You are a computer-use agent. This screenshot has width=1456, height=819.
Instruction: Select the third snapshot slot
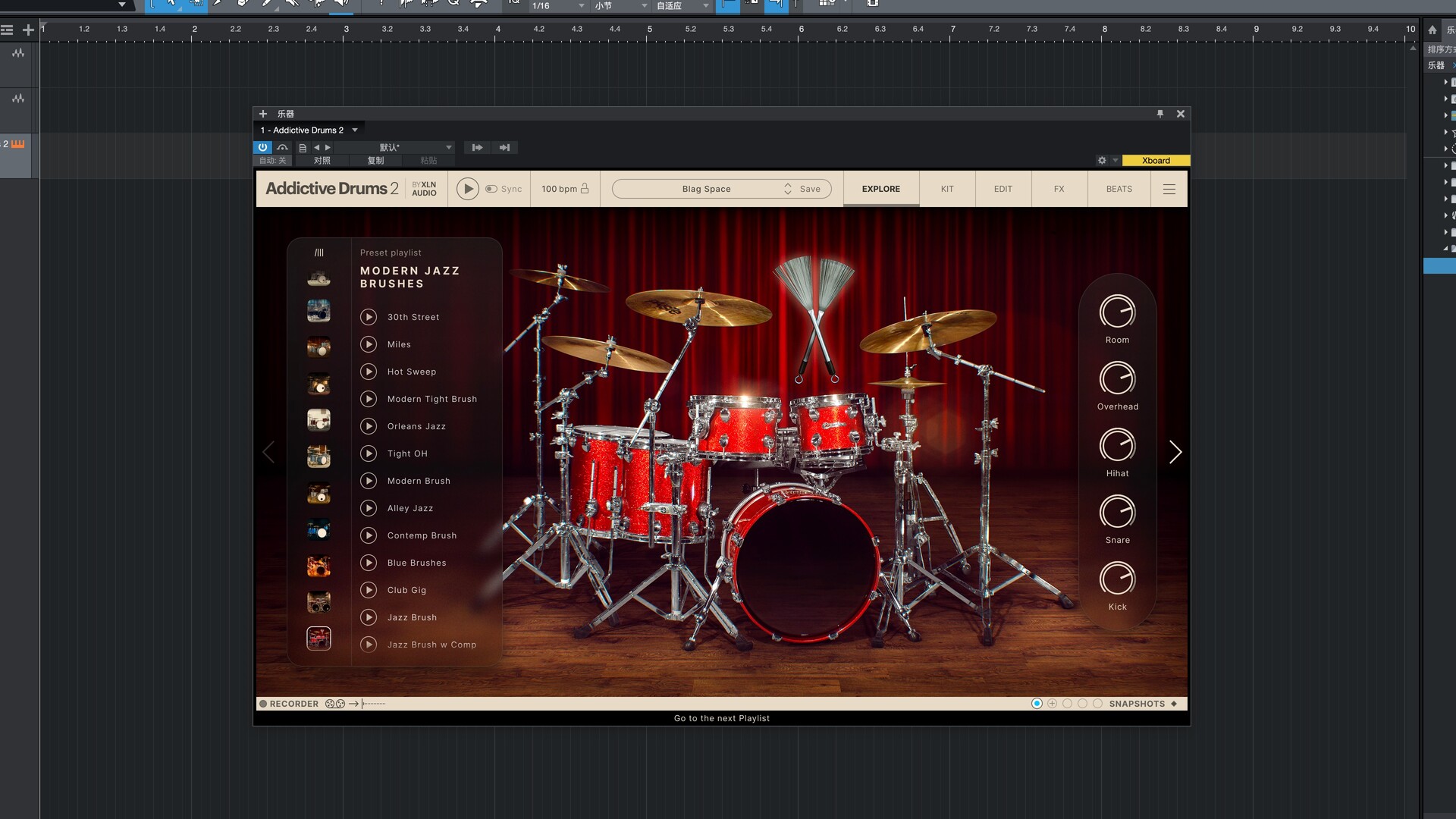coord(1067,704)
